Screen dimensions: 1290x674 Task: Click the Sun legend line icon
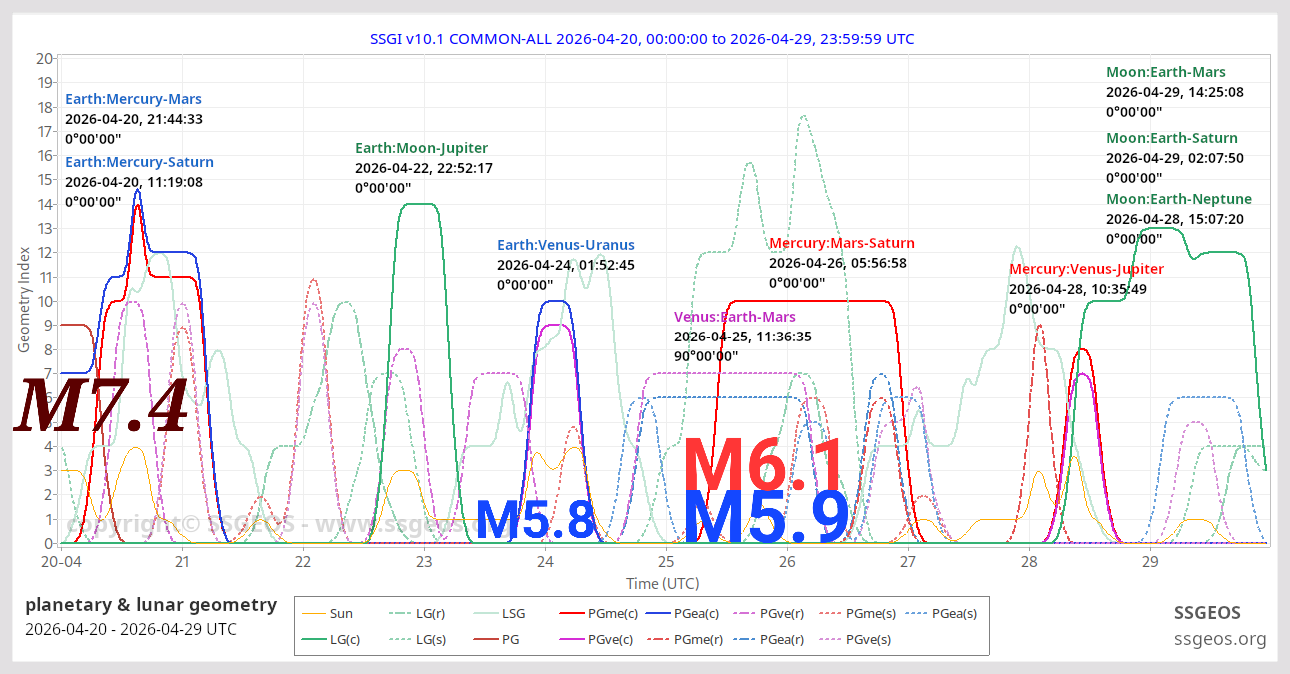click(316, 613)
